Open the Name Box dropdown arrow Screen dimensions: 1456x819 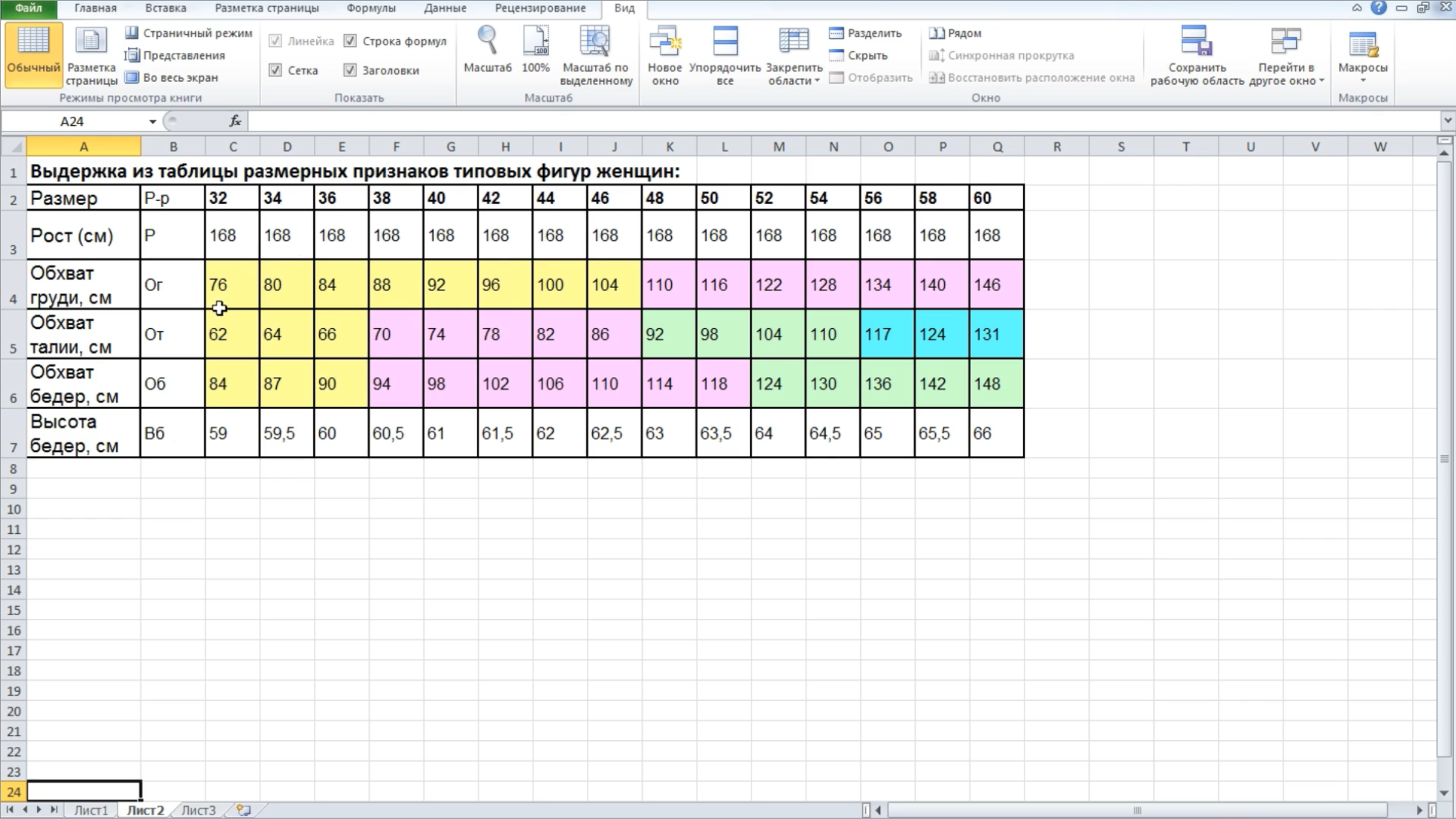pyautogui.click(x=153, y=121)
